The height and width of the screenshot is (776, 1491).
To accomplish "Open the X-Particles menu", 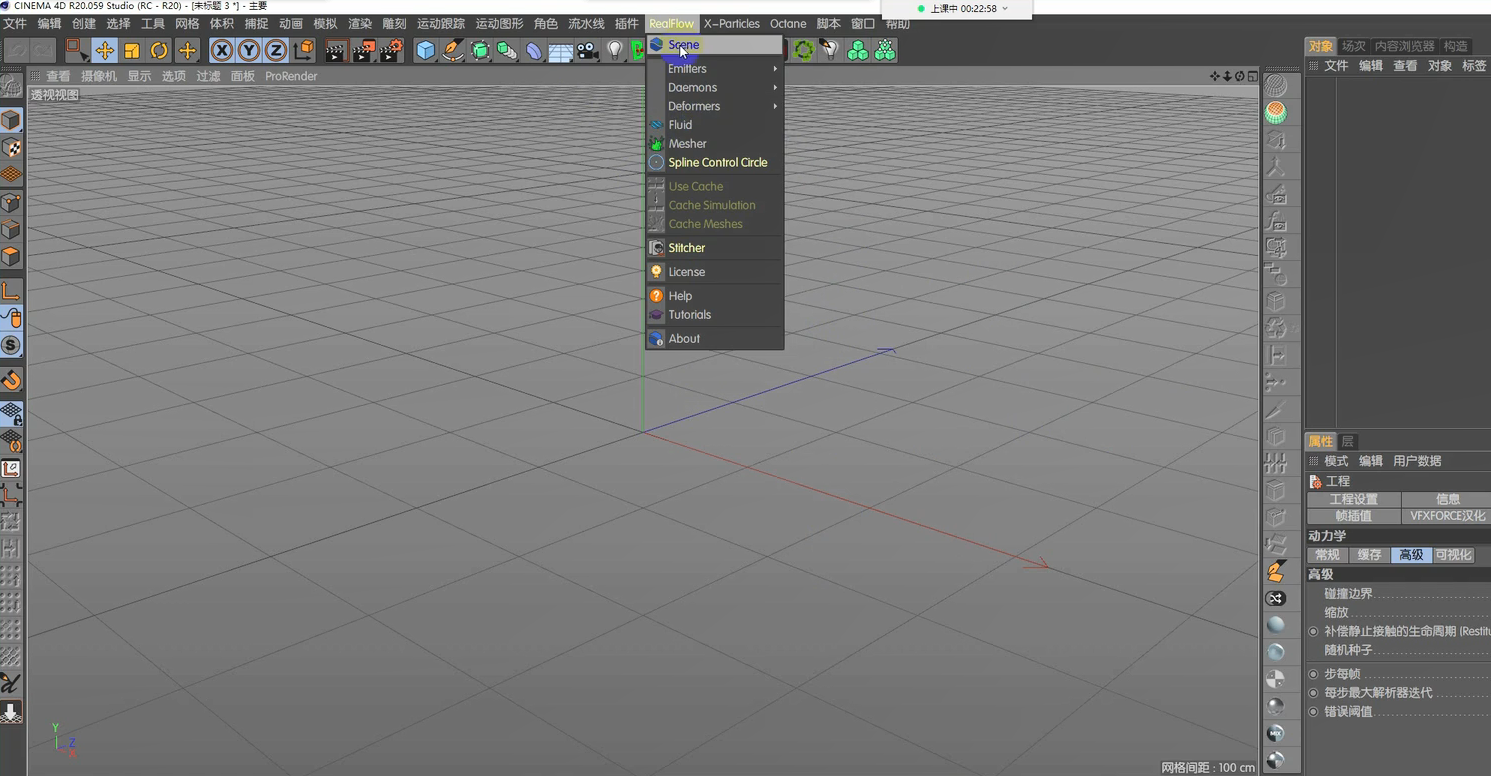I will 732,24.
